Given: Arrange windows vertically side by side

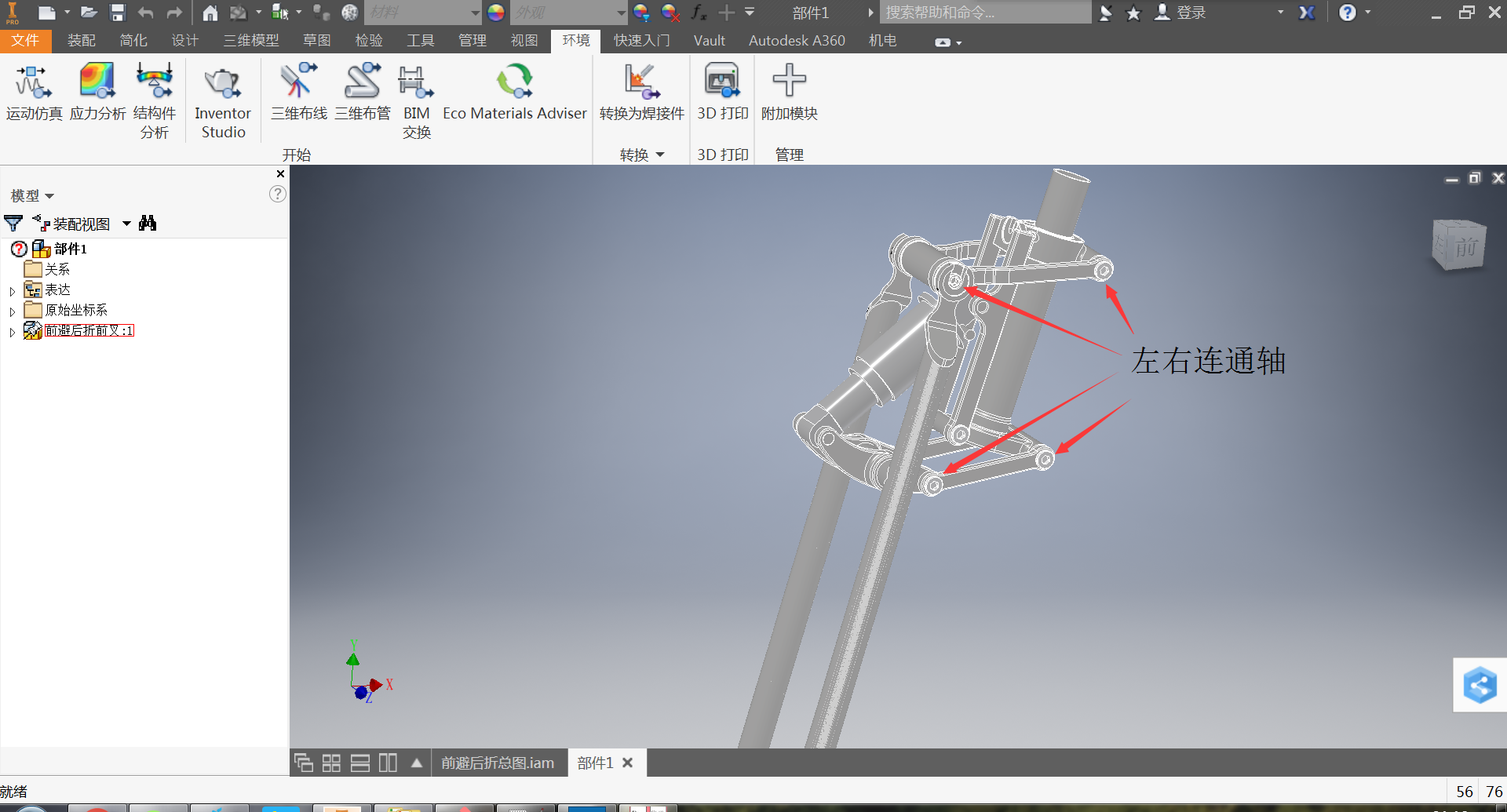Looking at the screenshot, I should pyautogui.click(x=388, y=763).
